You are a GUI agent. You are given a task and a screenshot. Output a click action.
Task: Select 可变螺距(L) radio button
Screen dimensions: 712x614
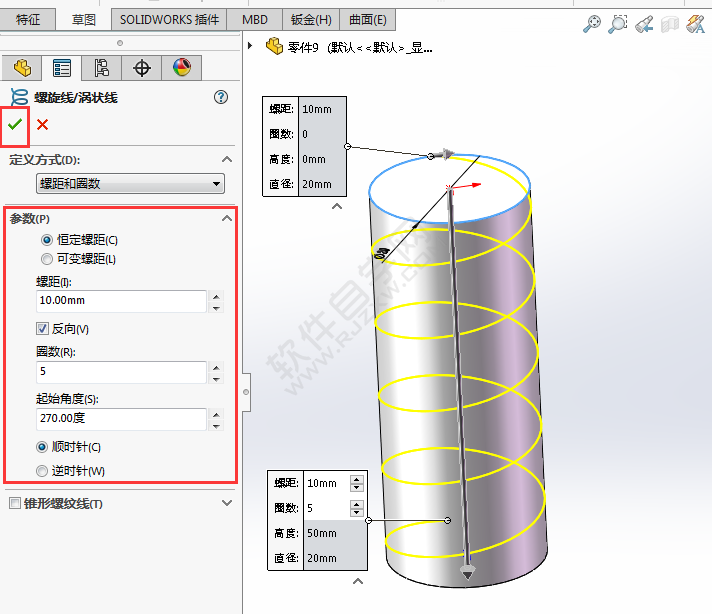point(47,259)
